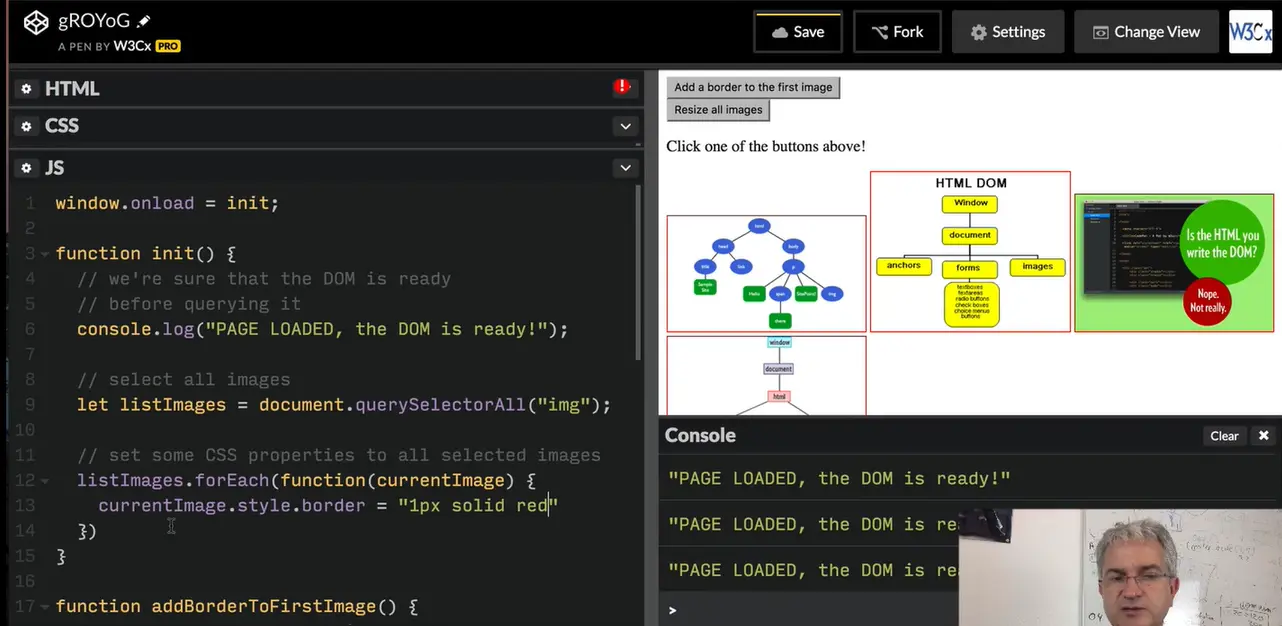Click the console.log code line
1282x626 pixels.
[322, 329]
